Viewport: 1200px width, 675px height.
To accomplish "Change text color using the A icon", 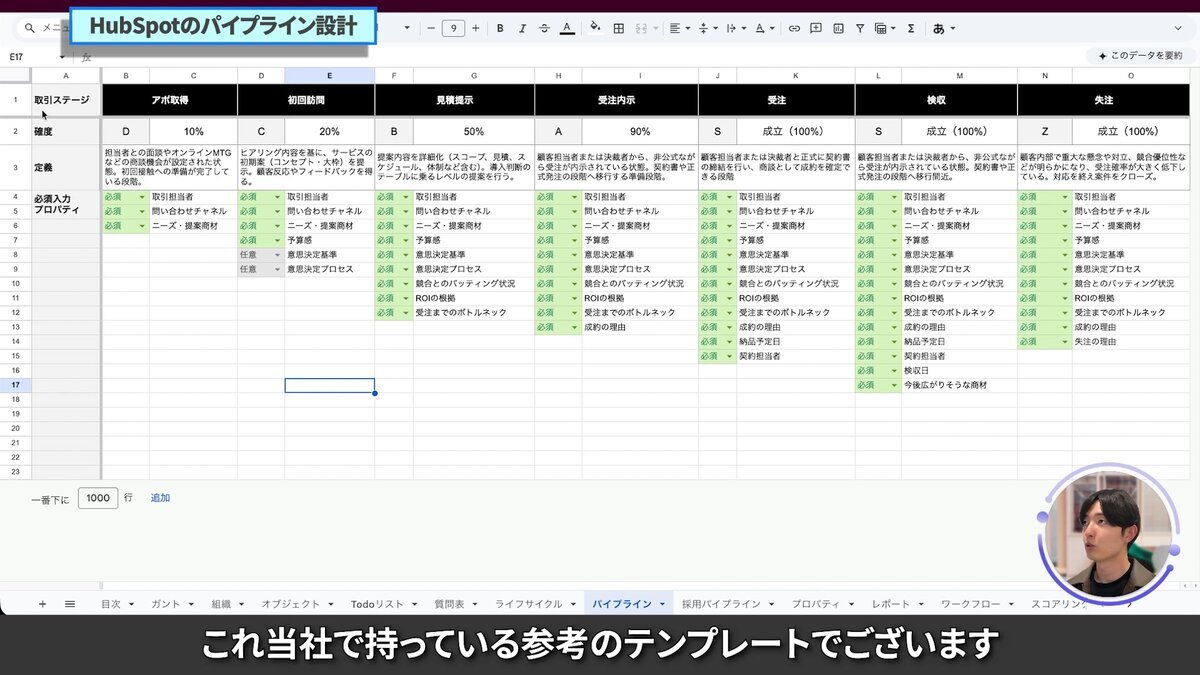I will coord(567,28).
